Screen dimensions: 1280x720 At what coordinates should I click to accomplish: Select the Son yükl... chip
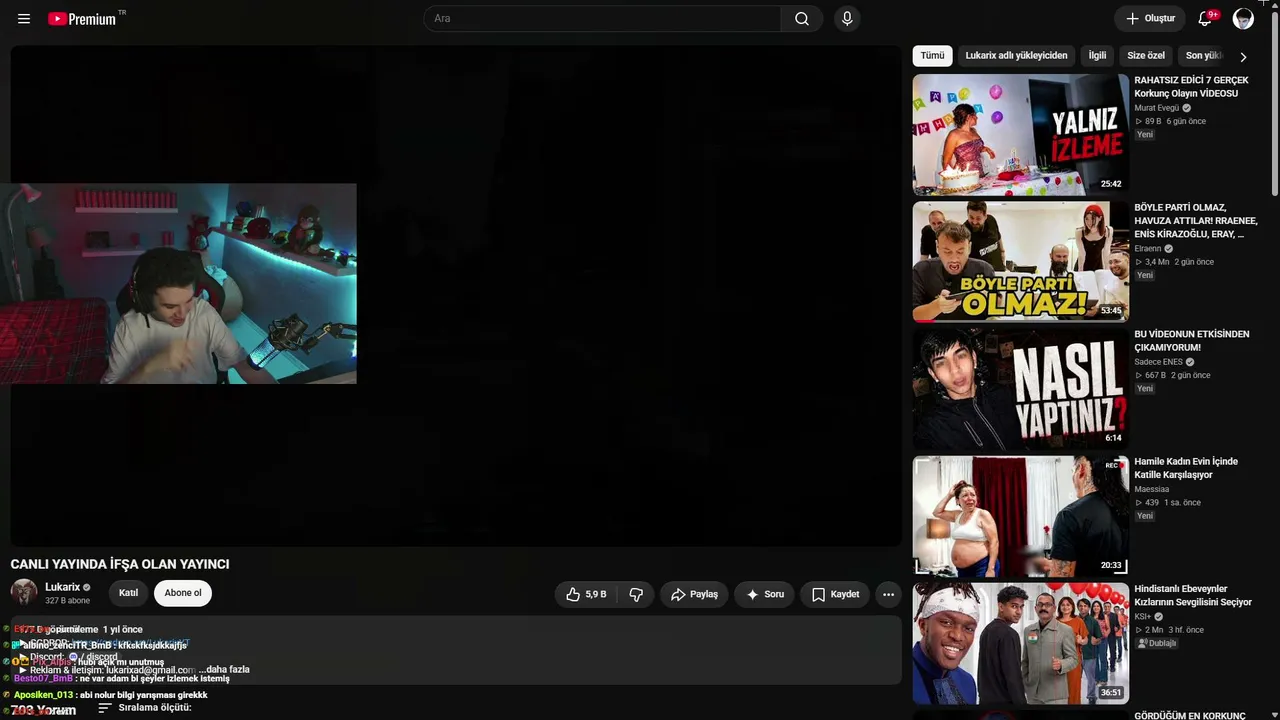point(1203,56)
